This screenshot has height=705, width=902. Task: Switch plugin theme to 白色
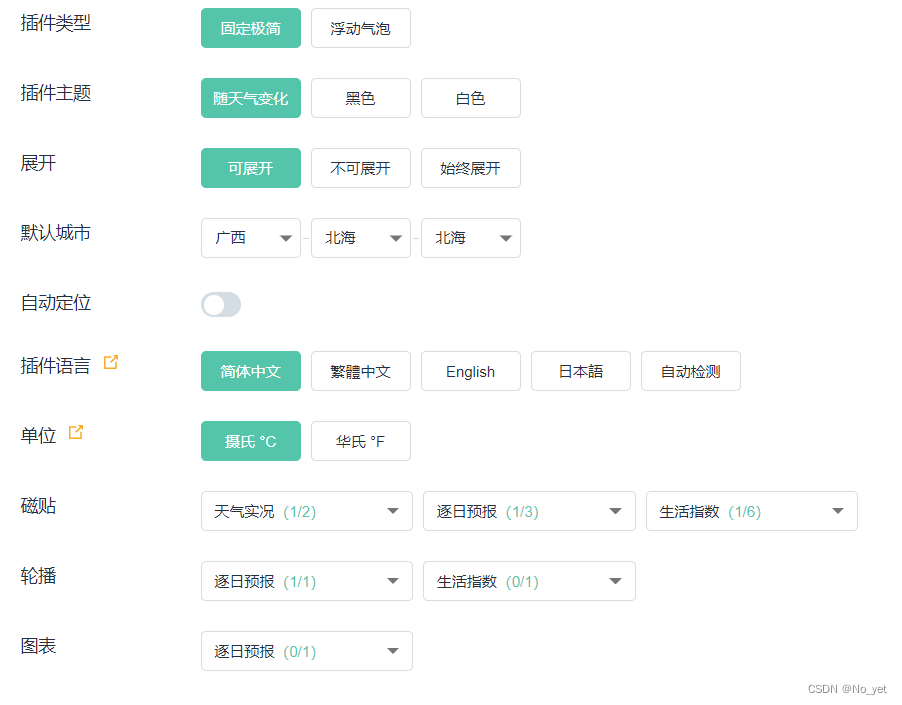[470, 98]
